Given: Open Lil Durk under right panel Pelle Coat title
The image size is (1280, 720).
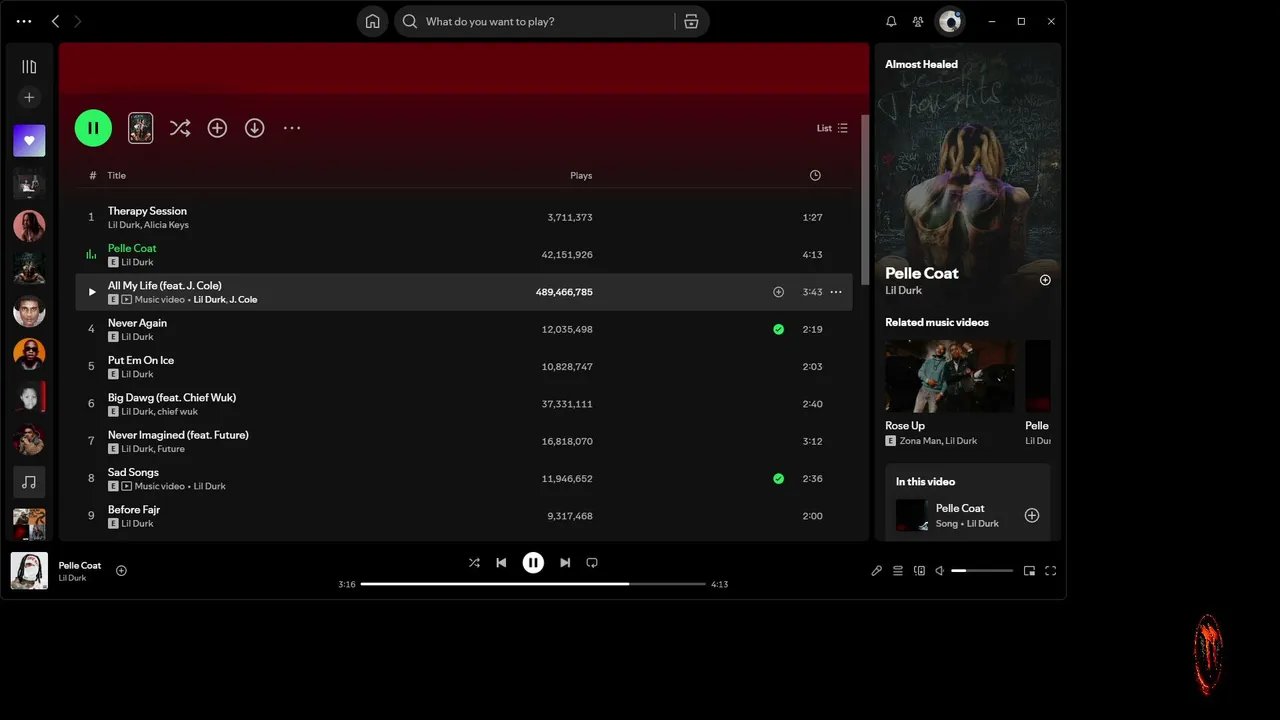Looking at the screenshot, I should point(903,291).
